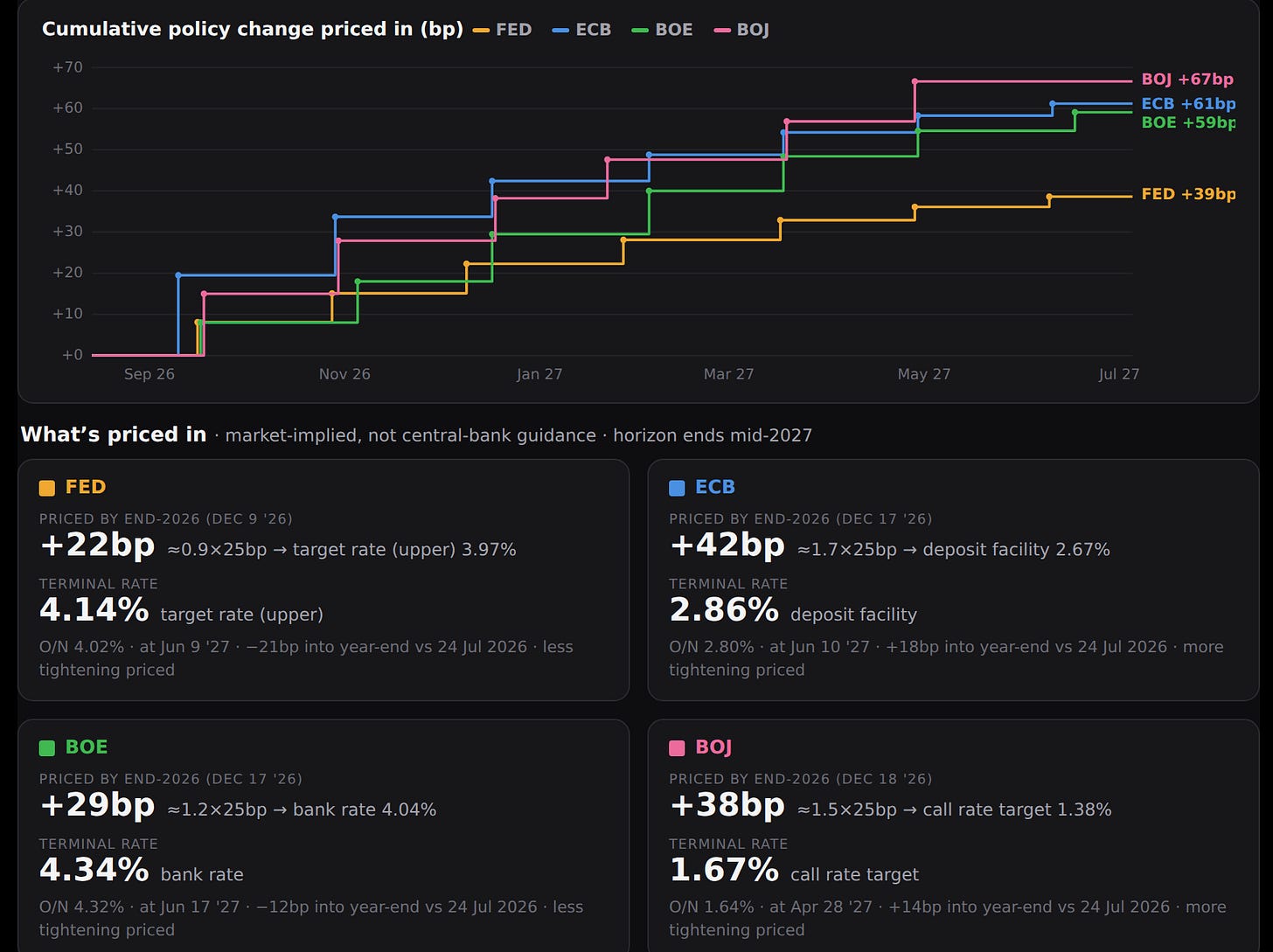Click '≈0.9×25bp → target rate (upper) 3.97%' text

(342, 550)
